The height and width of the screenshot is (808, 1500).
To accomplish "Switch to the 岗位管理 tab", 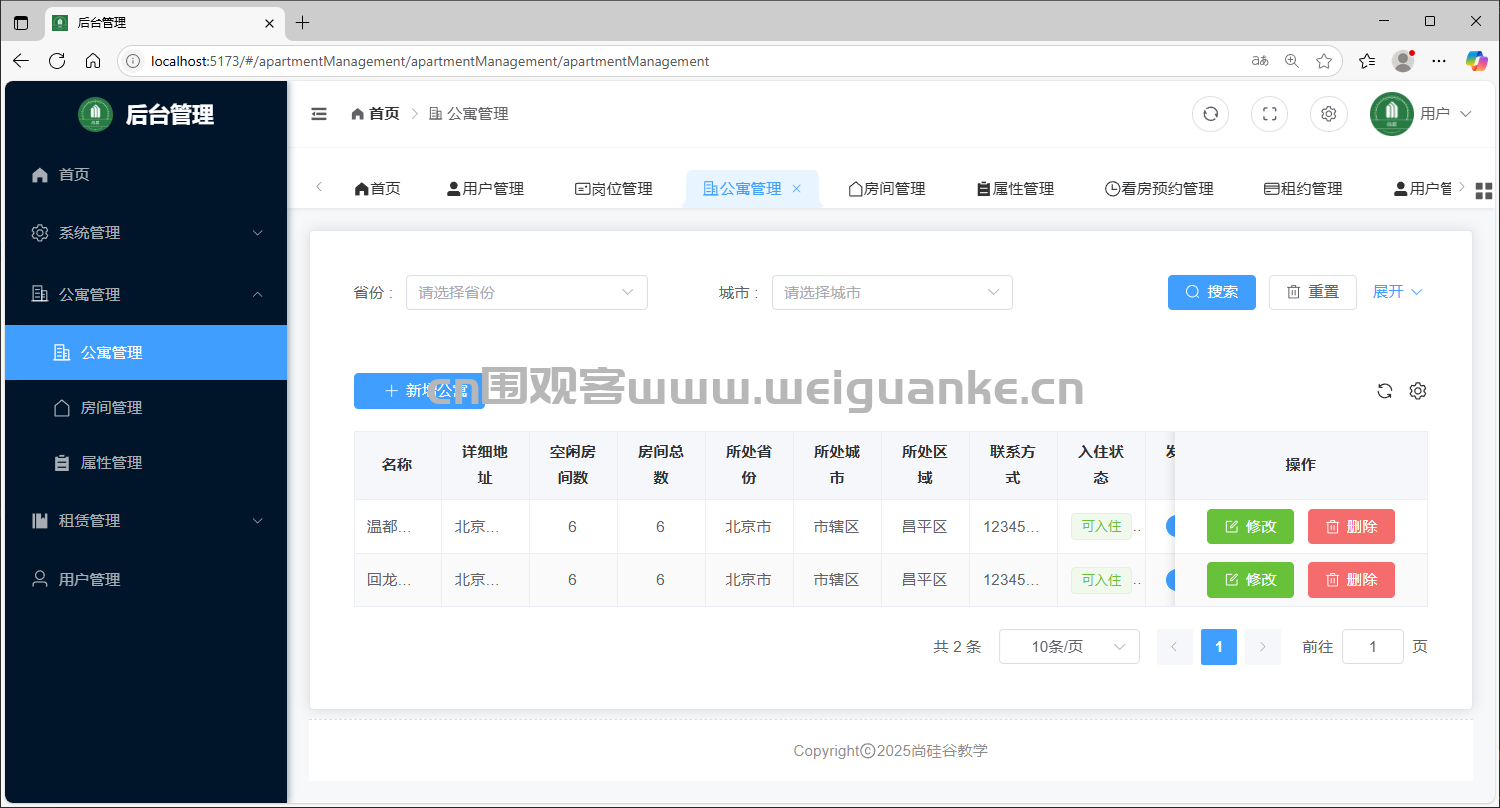I will (613, 189).
